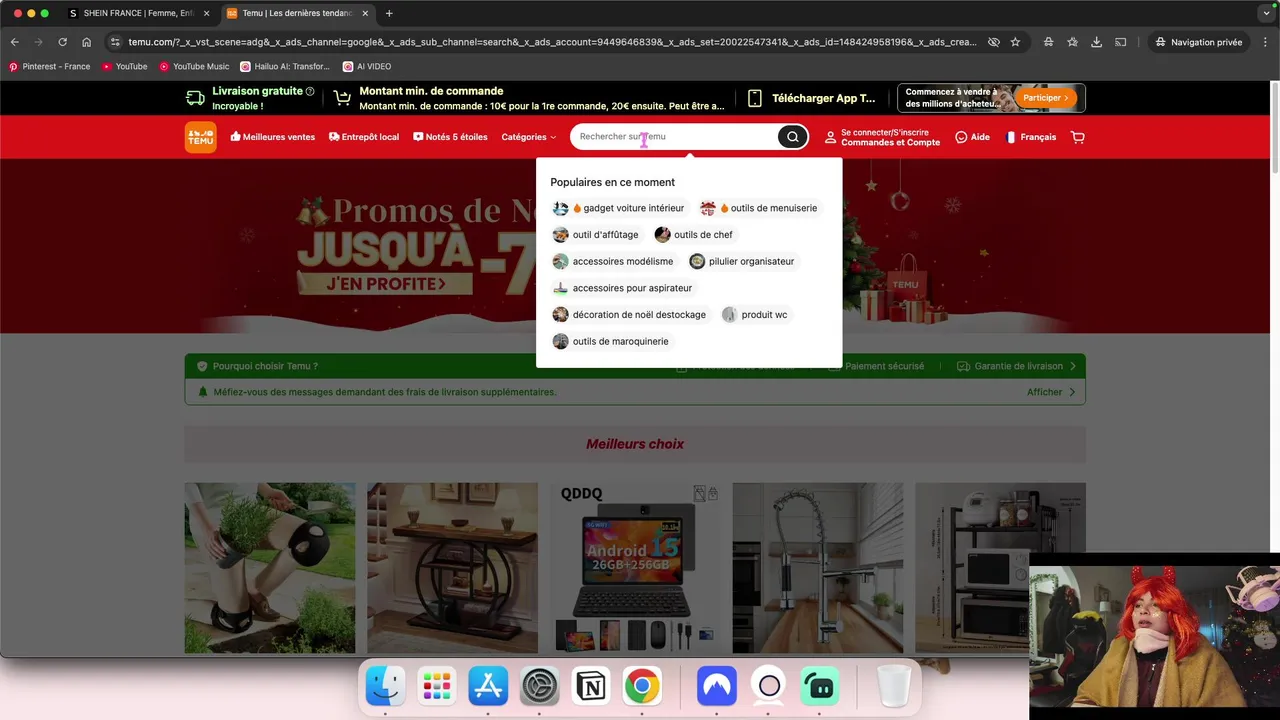The width and height of the screenshot is (1280, 720).
Task: Choose produit wc suggestion
Action: point(755,314)
